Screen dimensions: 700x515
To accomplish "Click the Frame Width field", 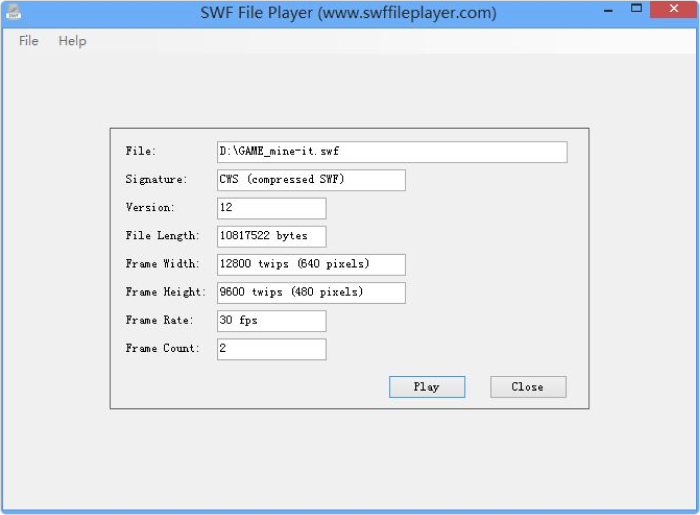I will [311, 264].
